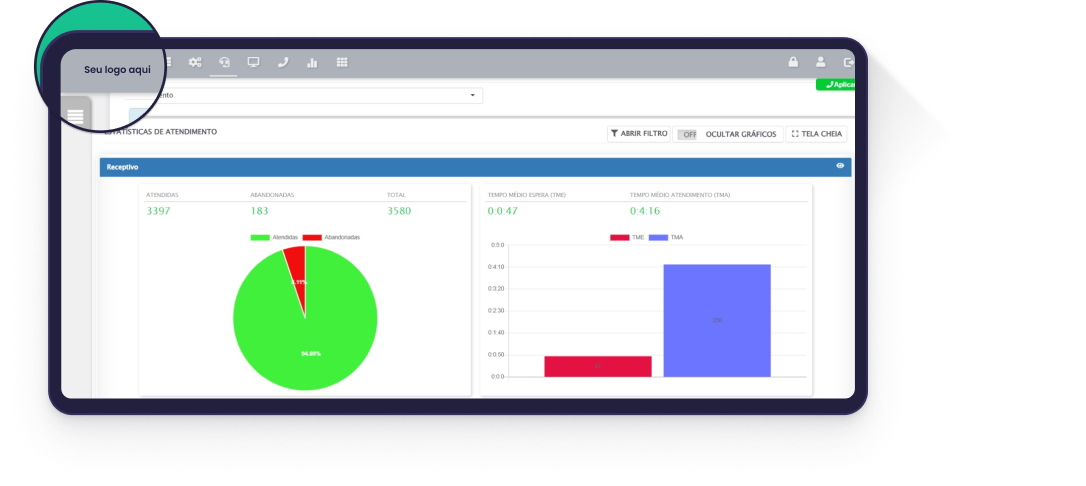Click the TELA CHEIA fullscreen button

(817, 134)
